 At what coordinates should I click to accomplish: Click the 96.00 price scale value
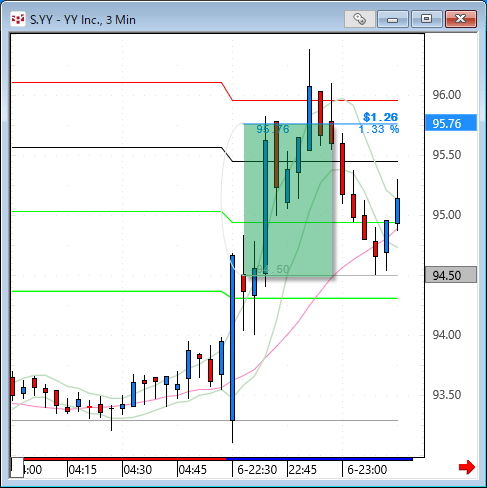point(447,95)
